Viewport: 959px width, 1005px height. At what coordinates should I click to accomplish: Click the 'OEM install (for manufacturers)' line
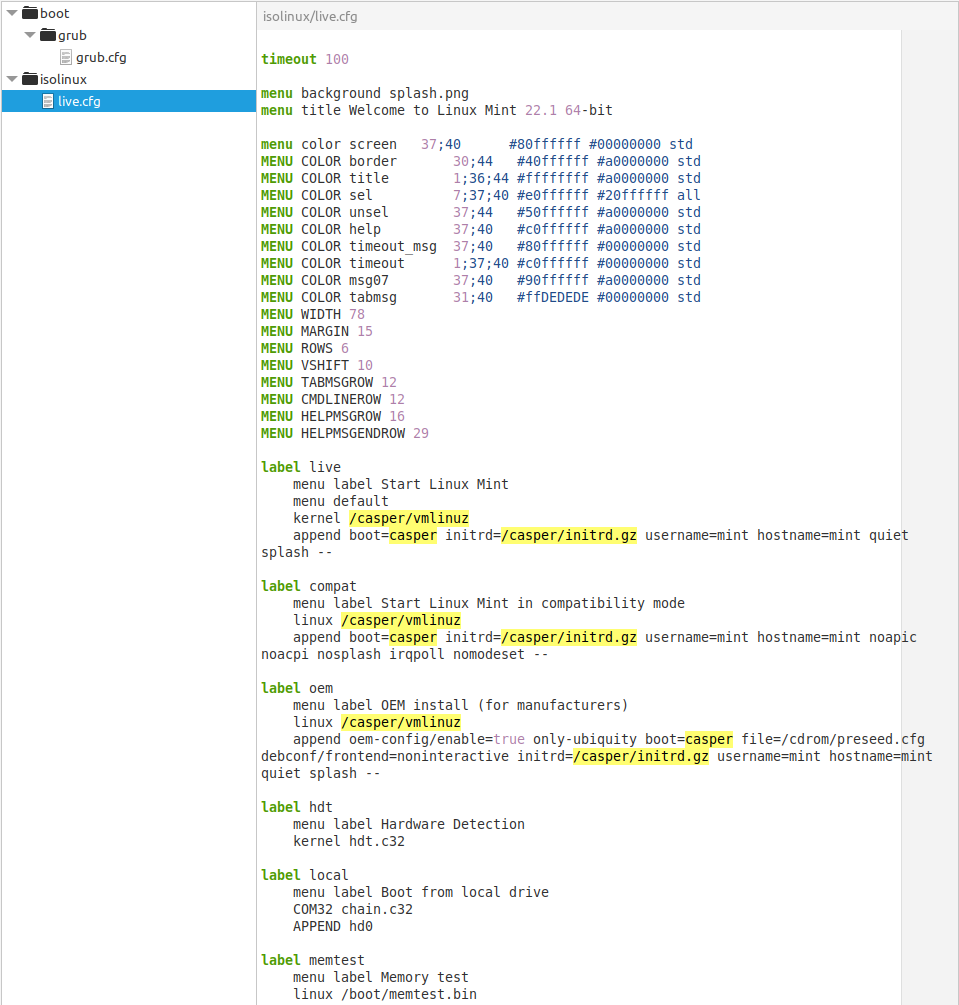(460, 705)
